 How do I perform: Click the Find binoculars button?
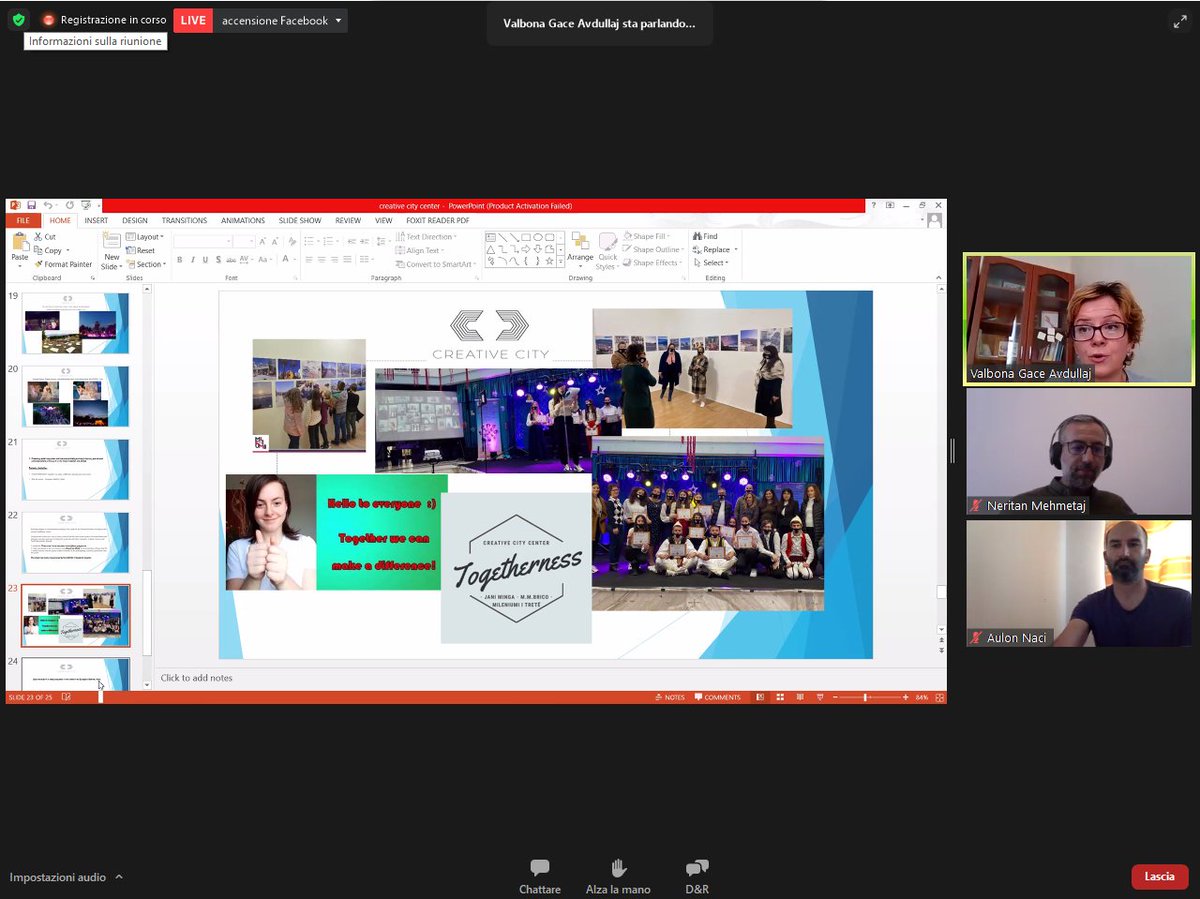click(x=704, y=237)
